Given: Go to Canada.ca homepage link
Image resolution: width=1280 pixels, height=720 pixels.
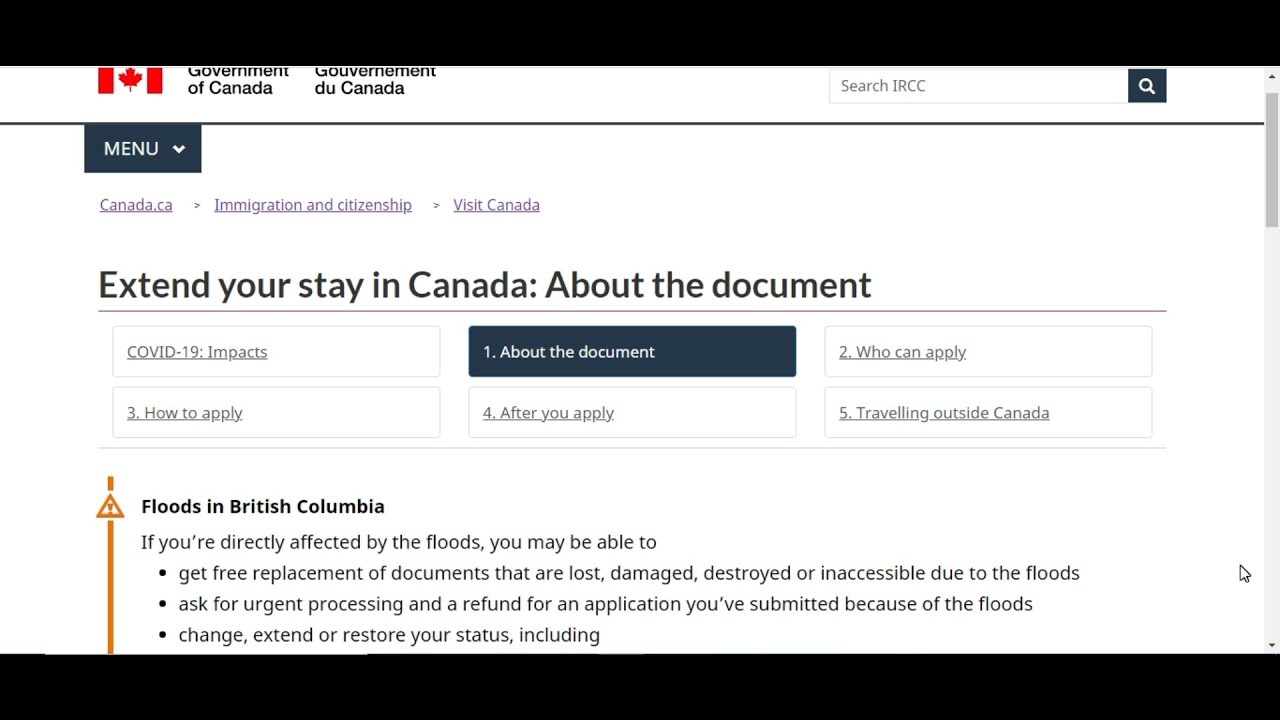Looking at the screenshot, I should tap(135, 204).
